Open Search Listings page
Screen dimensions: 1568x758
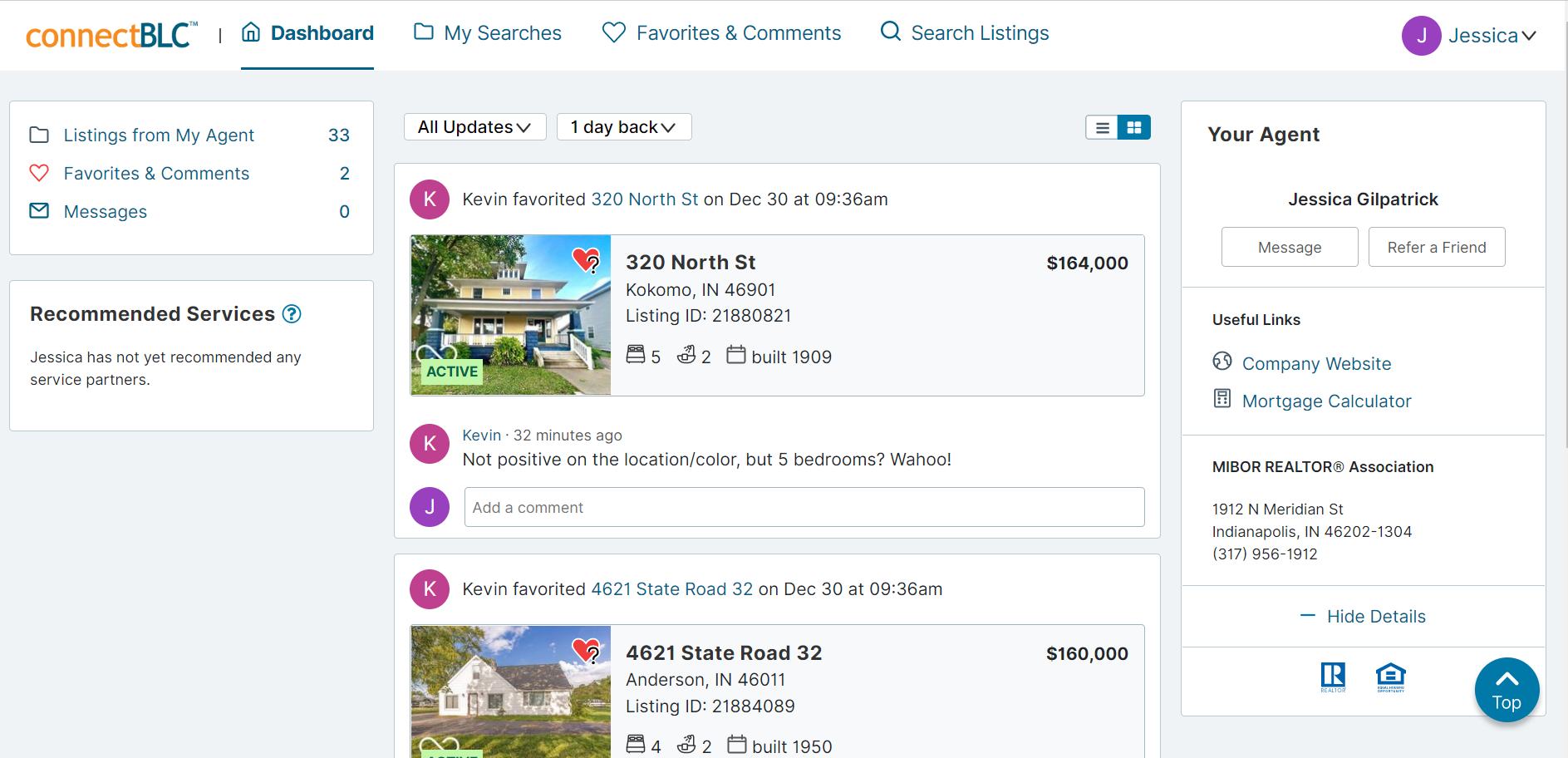pyautogui.click(x=965, y=33)
